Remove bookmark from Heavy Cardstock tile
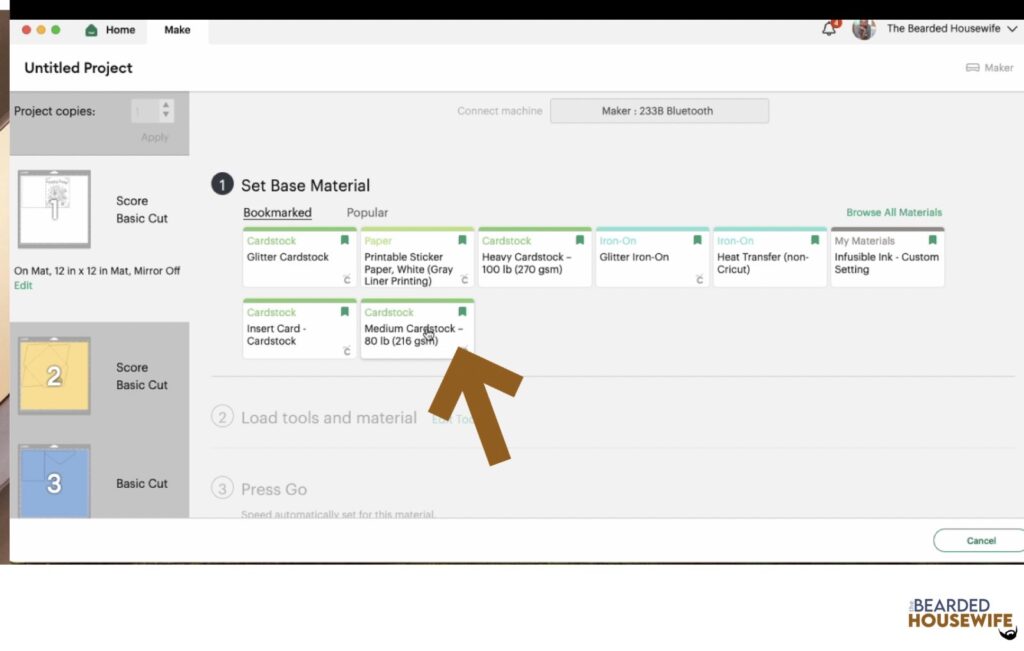This screenshot has width=1024, height=651. 579,241
